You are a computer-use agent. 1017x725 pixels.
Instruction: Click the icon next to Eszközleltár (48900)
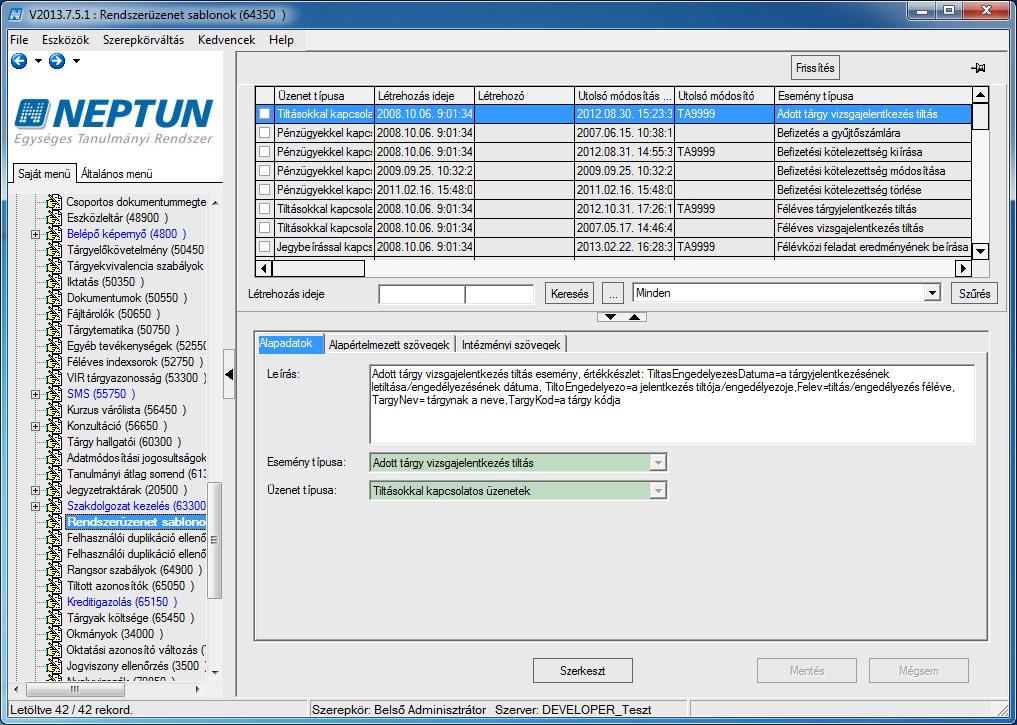[54, 218]
